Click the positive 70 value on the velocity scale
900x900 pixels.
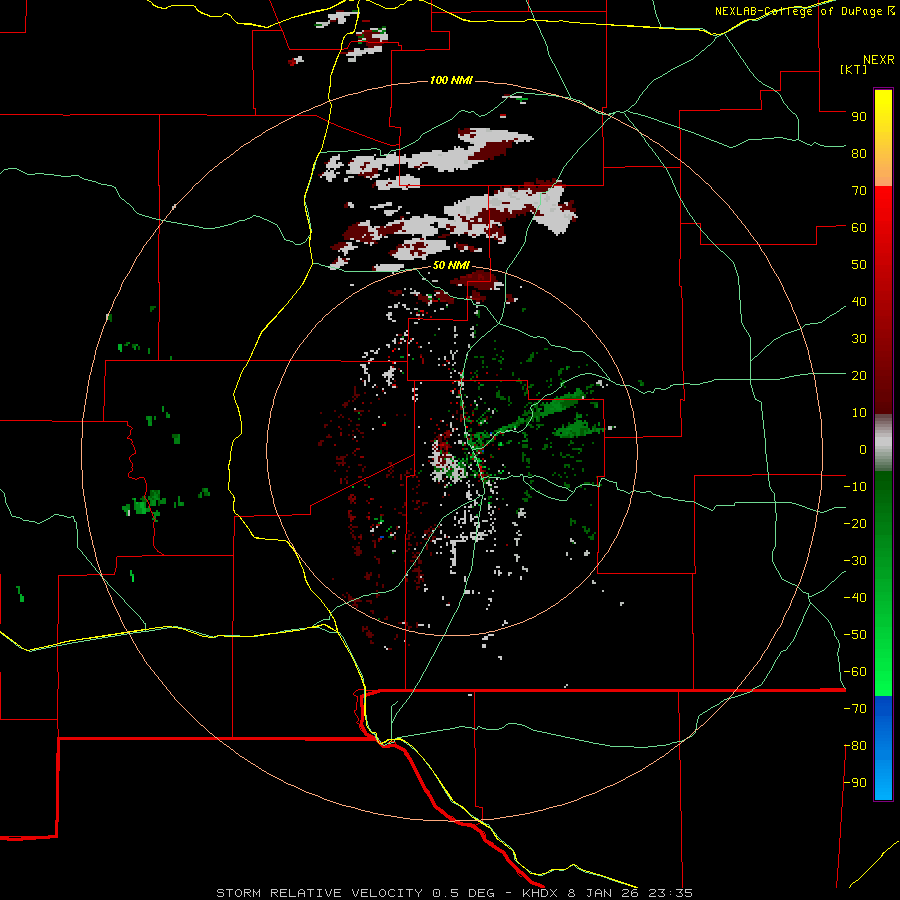859,191
